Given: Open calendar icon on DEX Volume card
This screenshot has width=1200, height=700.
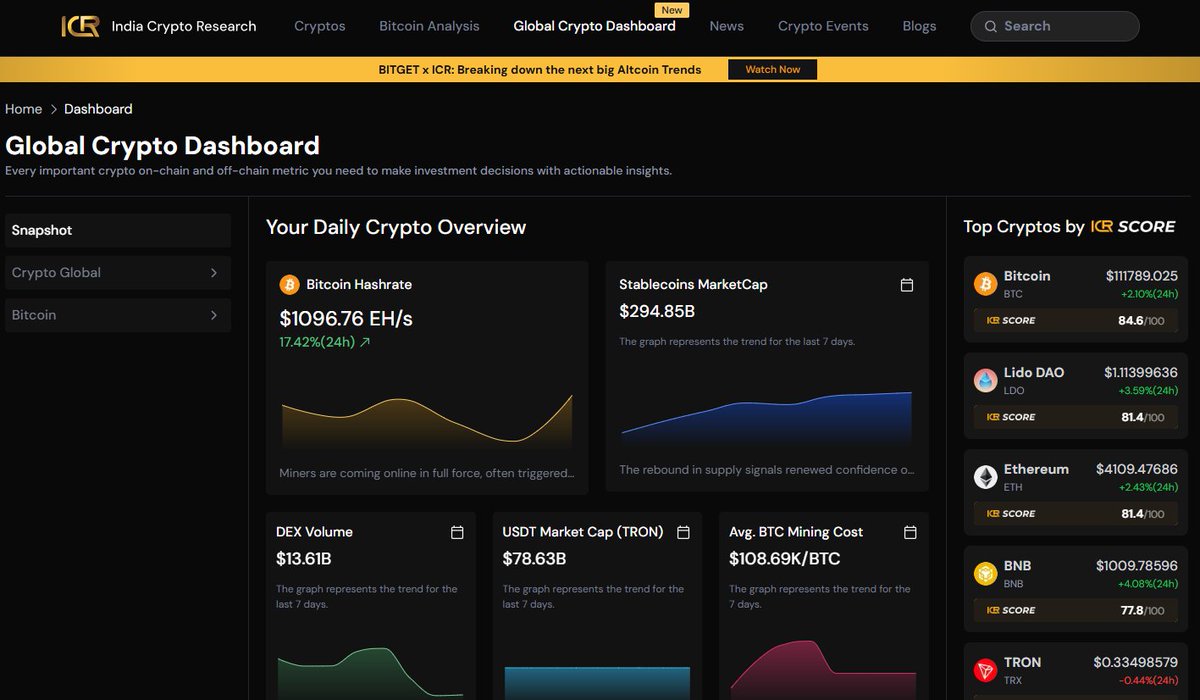Looking at the screenshot, I should (x=457, y=532).
